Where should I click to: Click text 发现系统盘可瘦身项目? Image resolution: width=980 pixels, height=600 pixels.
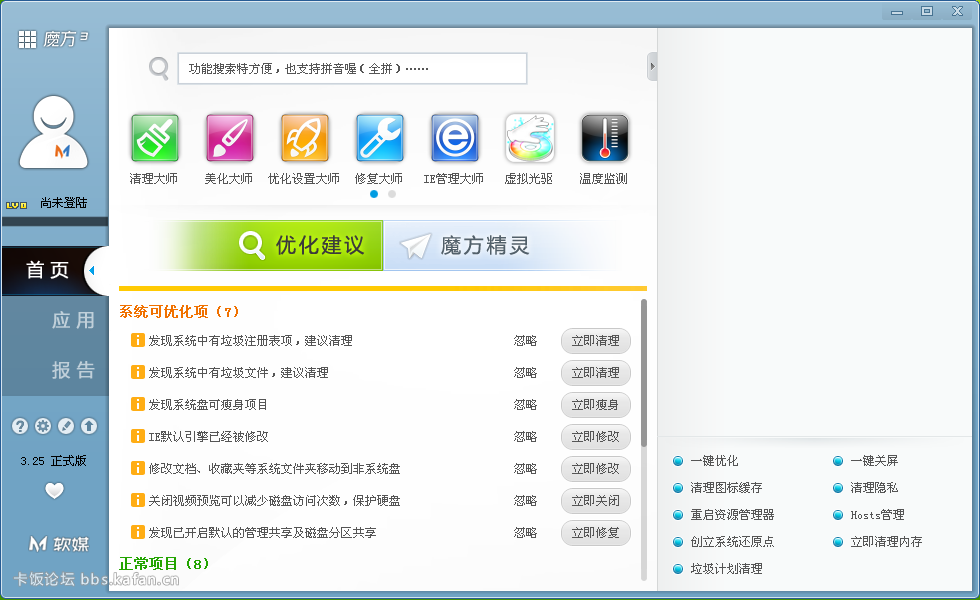(208, 404)
